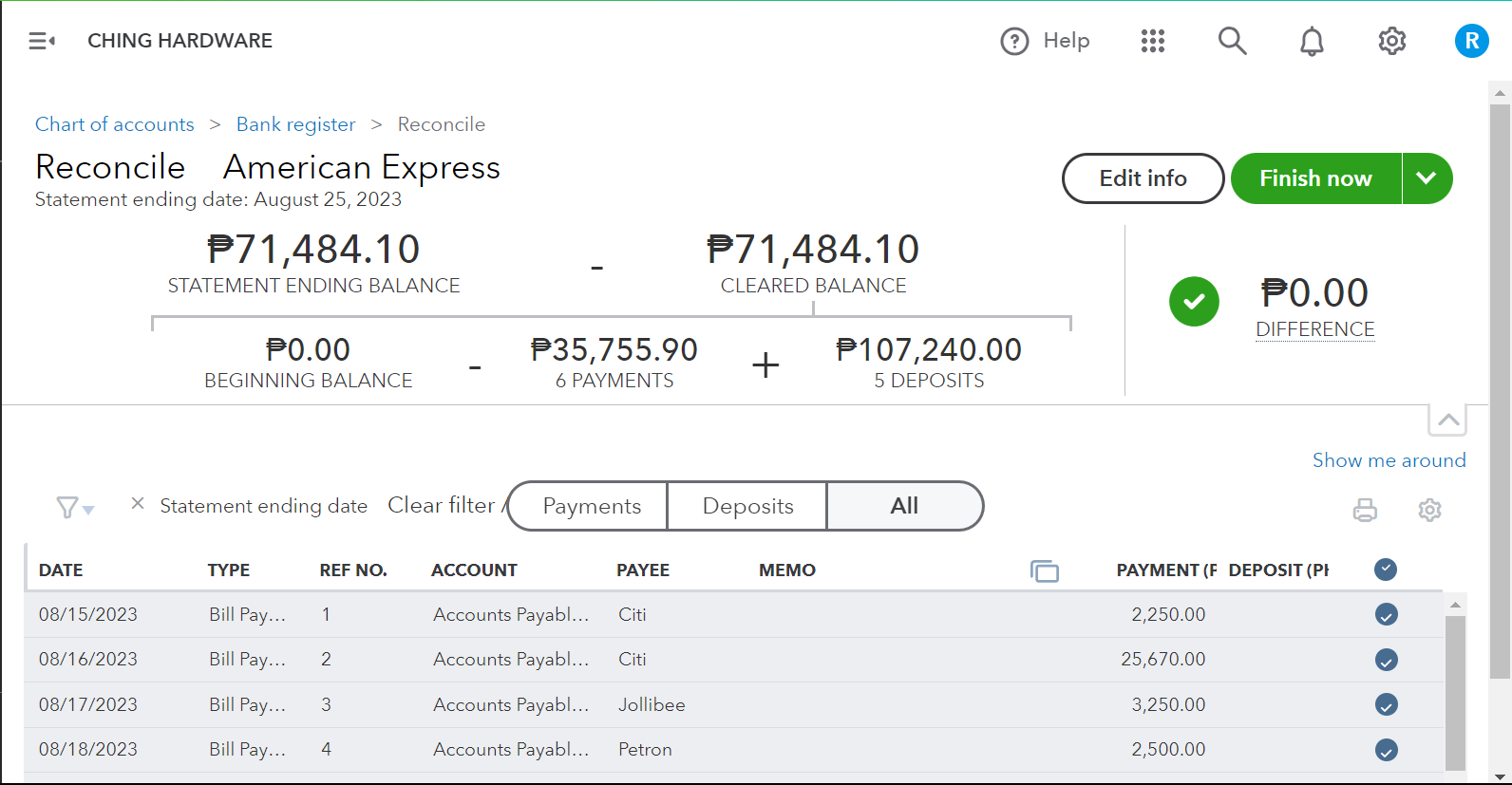Screen dimensions: 1512x785
Task: Collapse the reconcile summary header panel
Action: click(1447, 420)
